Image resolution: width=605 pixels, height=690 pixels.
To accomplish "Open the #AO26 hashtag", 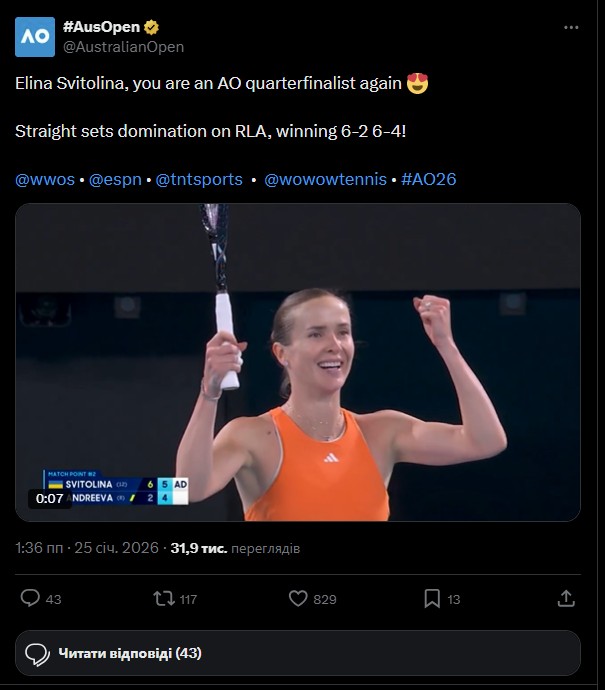I will click(x=429, y=179).
